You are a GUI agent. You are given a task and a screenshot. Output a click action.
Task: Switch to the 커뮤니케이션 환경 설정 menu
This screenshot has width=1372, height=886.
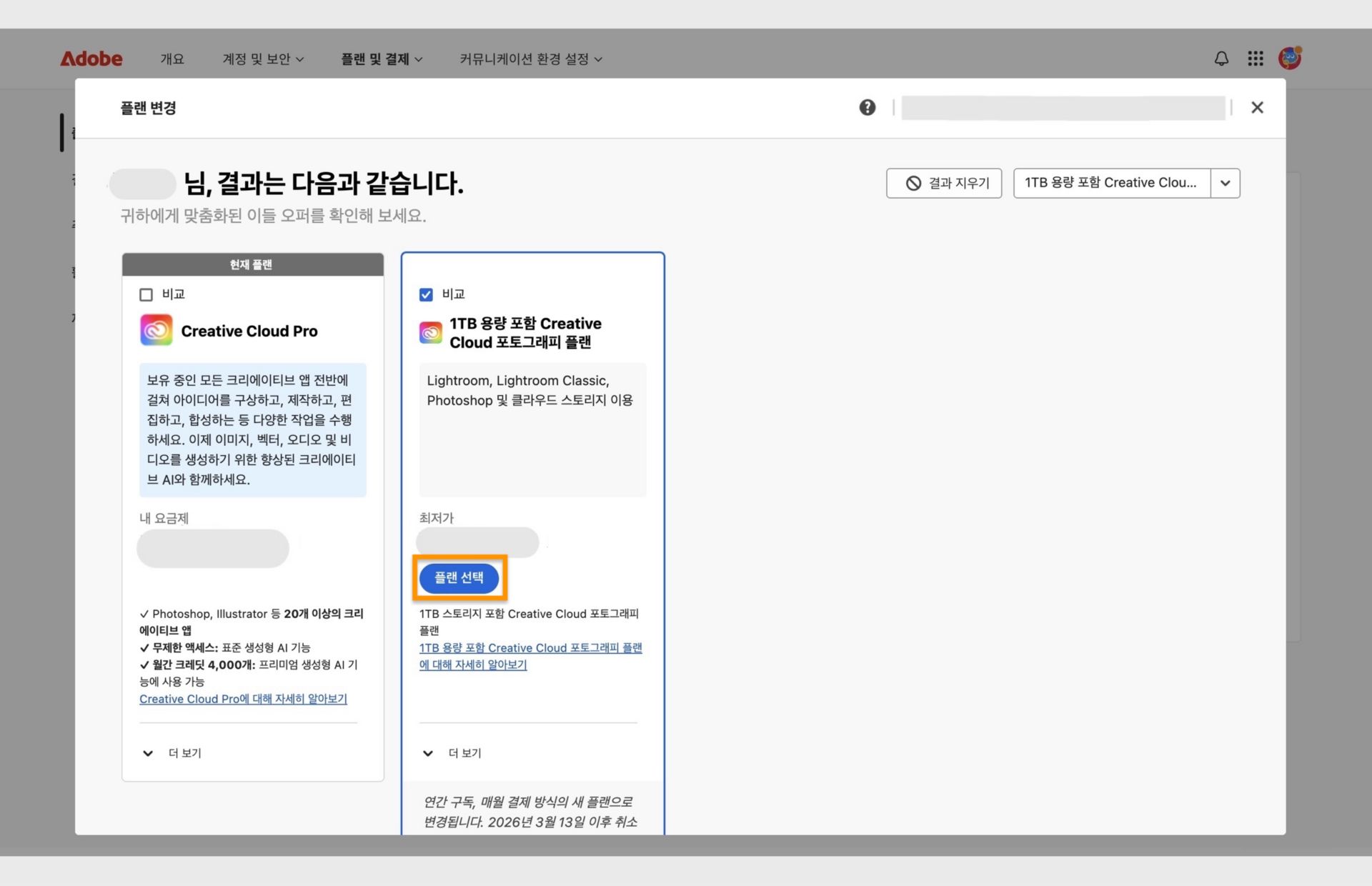click(530, 59)
